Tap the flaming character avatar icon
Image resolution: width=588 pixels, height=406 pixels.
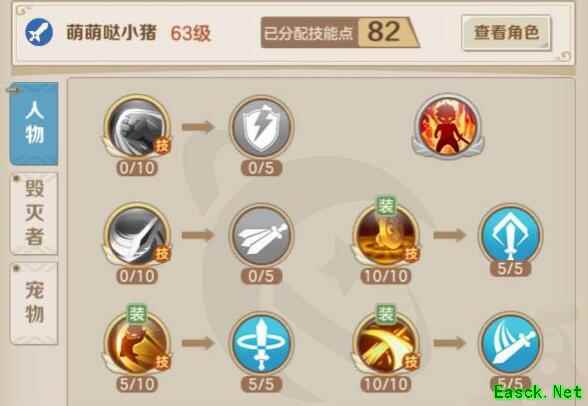pyautogui.click(x=448, y=126)
